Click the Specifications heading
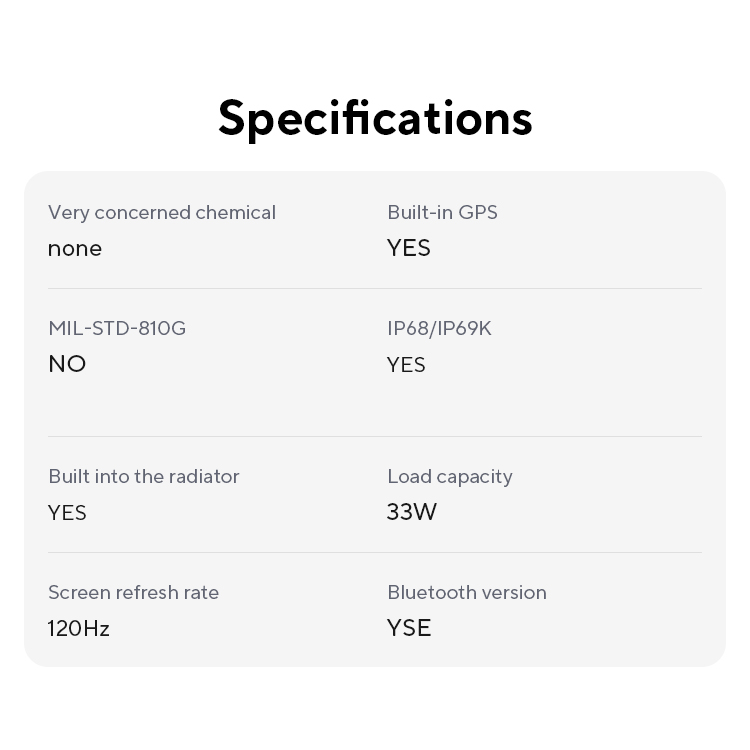Screen dimensions: 750x750 point(375,118)
